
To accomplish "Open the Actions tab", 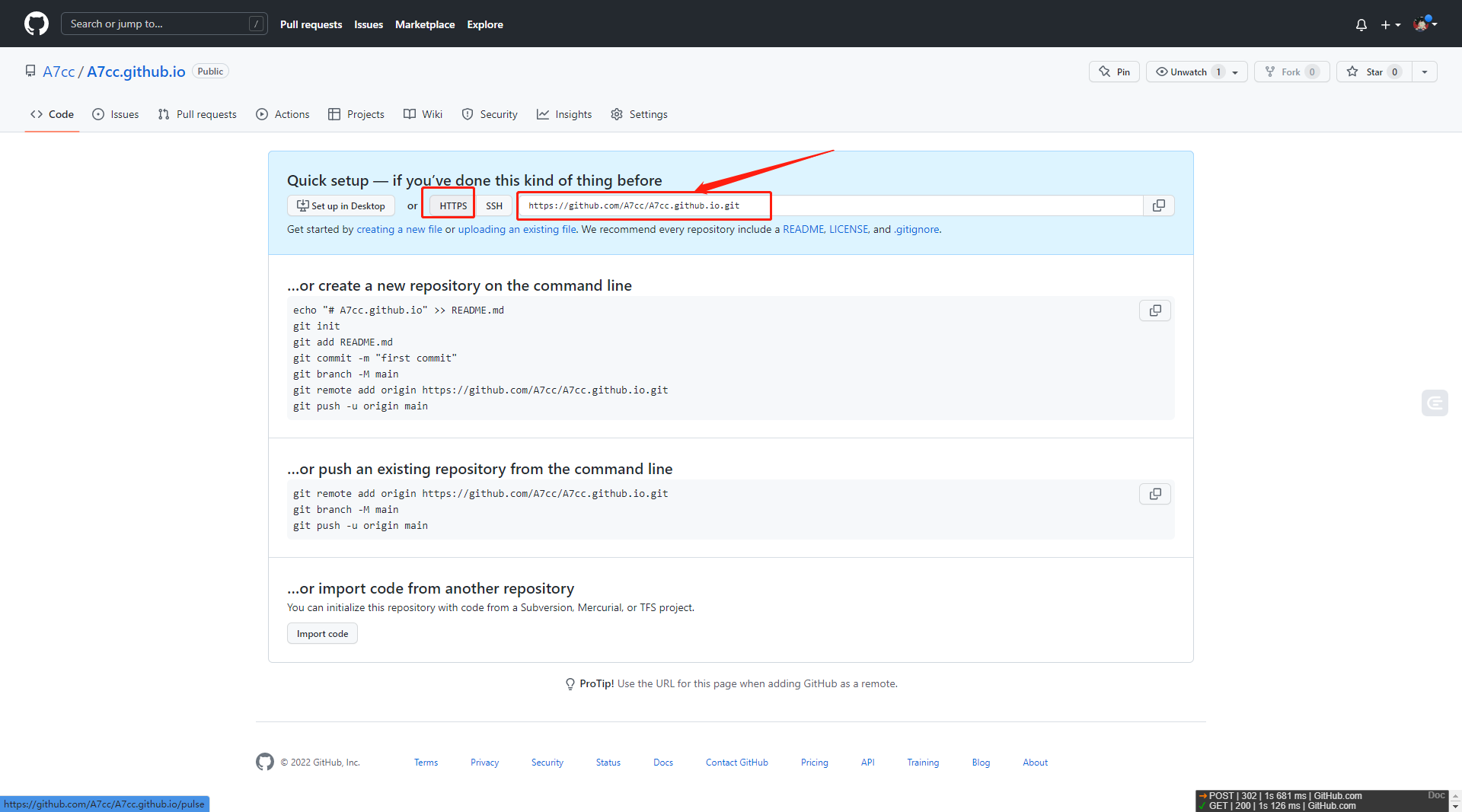I will 283,114.
